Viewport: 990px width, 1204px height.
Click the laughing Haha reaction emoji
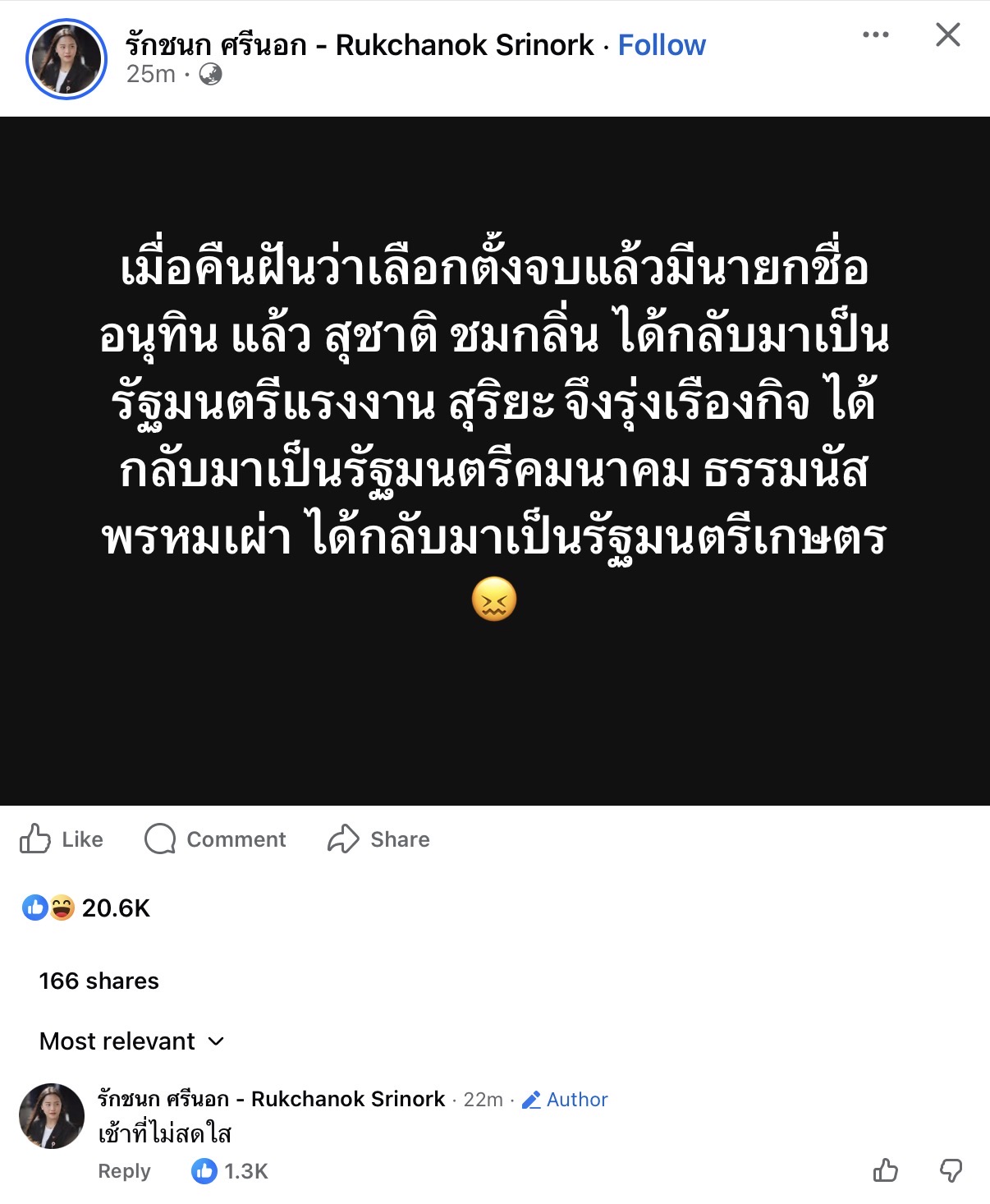coord(62,908)
